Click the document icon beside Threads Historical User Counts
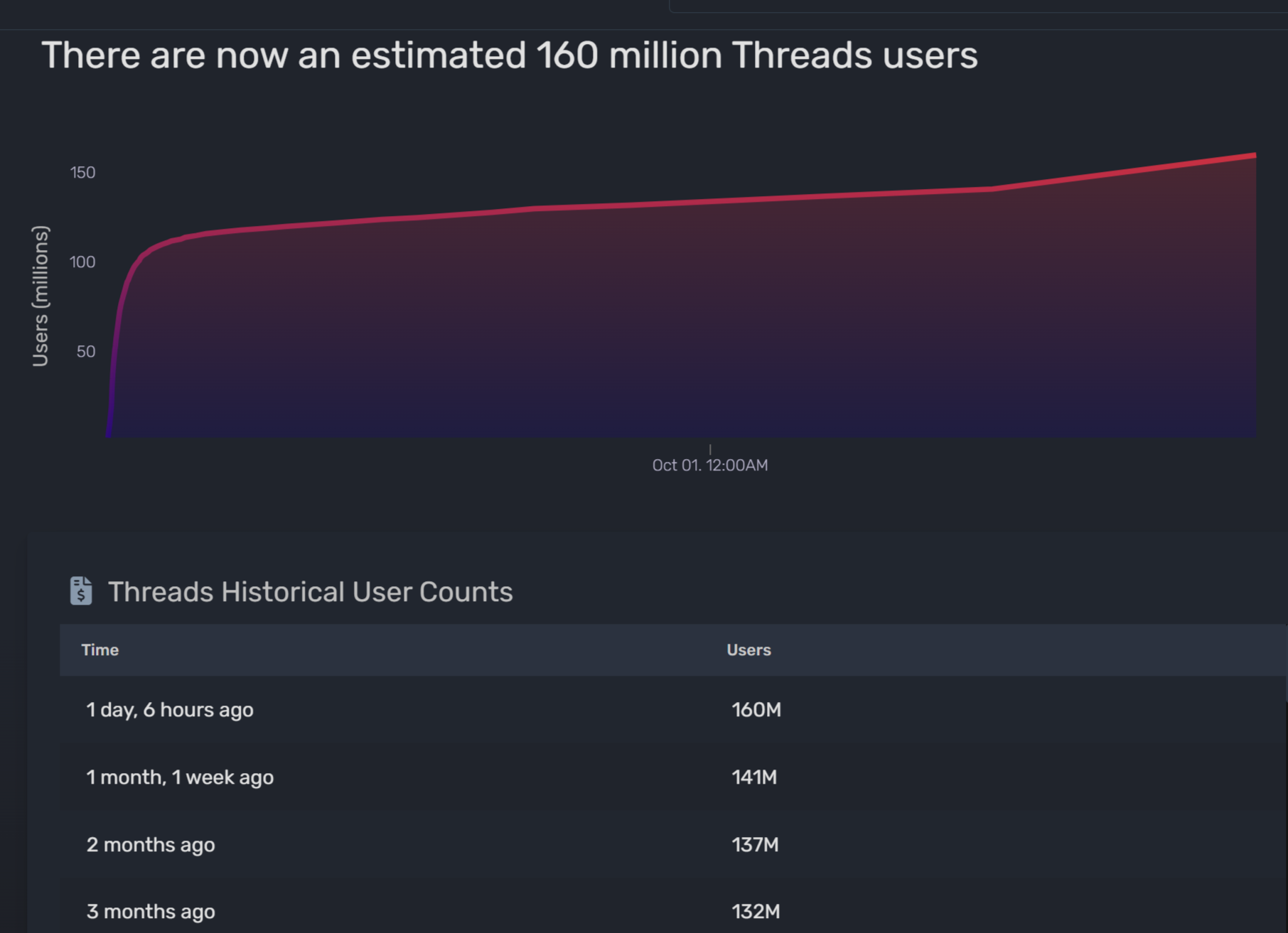1288x933 pixels. point(81,591)
